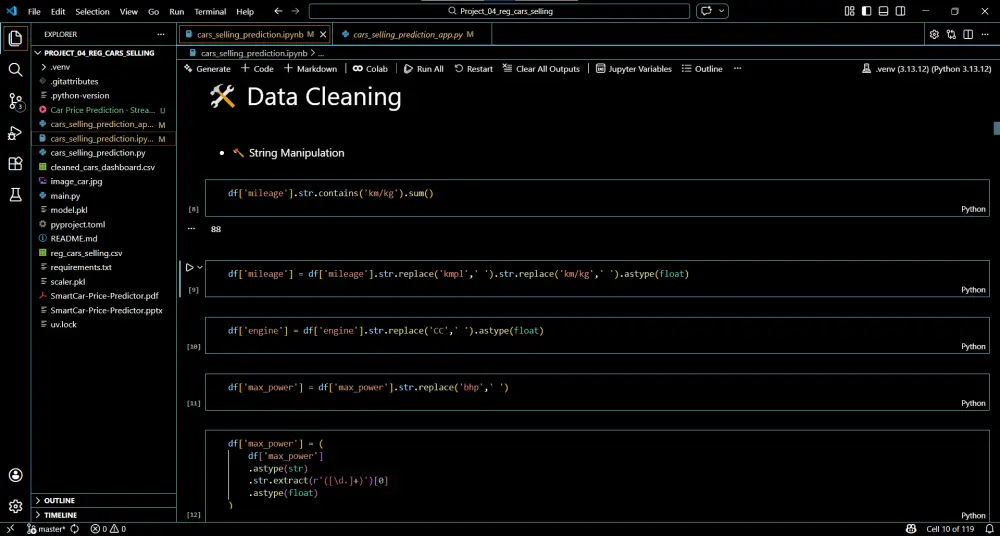Viewport: 1000px width, 536px height.
Task: Go forward with the right arrow
Action: click(x=295, y=11)
